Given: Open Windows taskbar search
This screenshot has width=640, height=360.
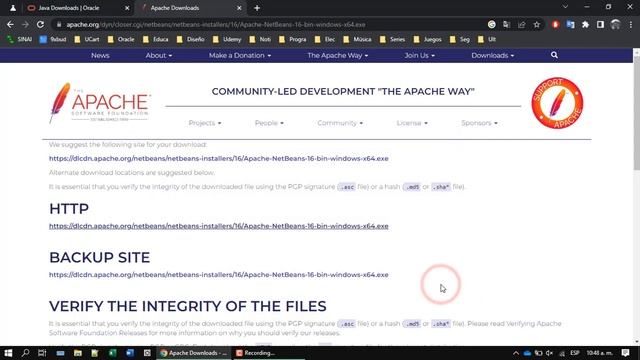Looking at the screenshot, I should 25,353.
